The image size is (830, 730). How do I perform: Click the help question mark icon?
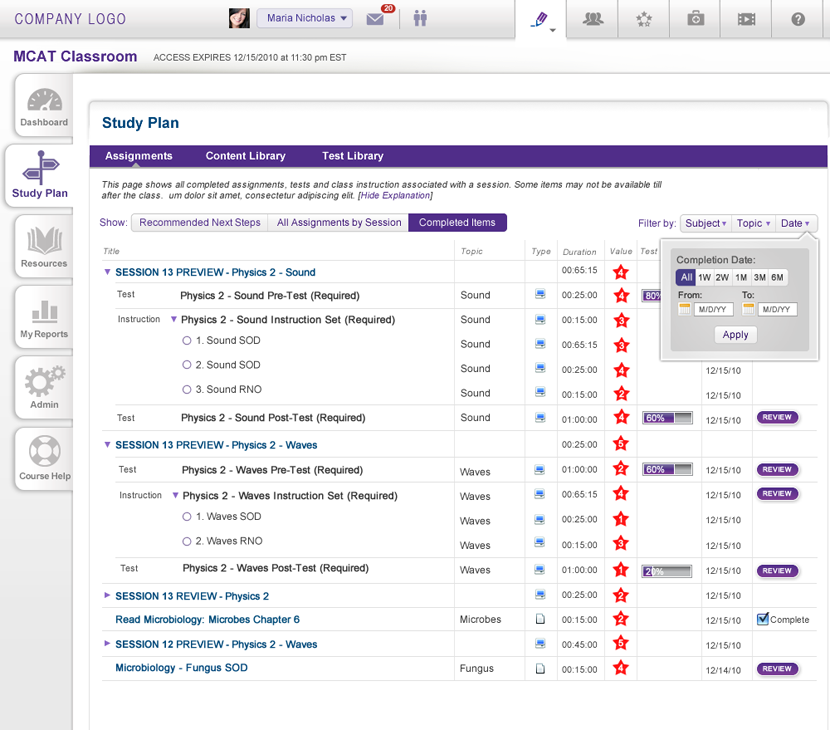pos(797,19)
